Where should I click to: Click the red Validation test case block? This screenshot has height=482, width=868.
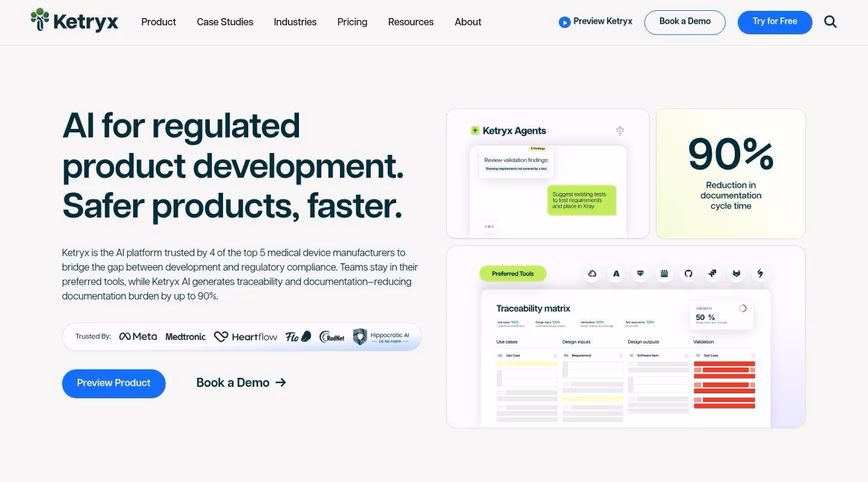point(724,385)
